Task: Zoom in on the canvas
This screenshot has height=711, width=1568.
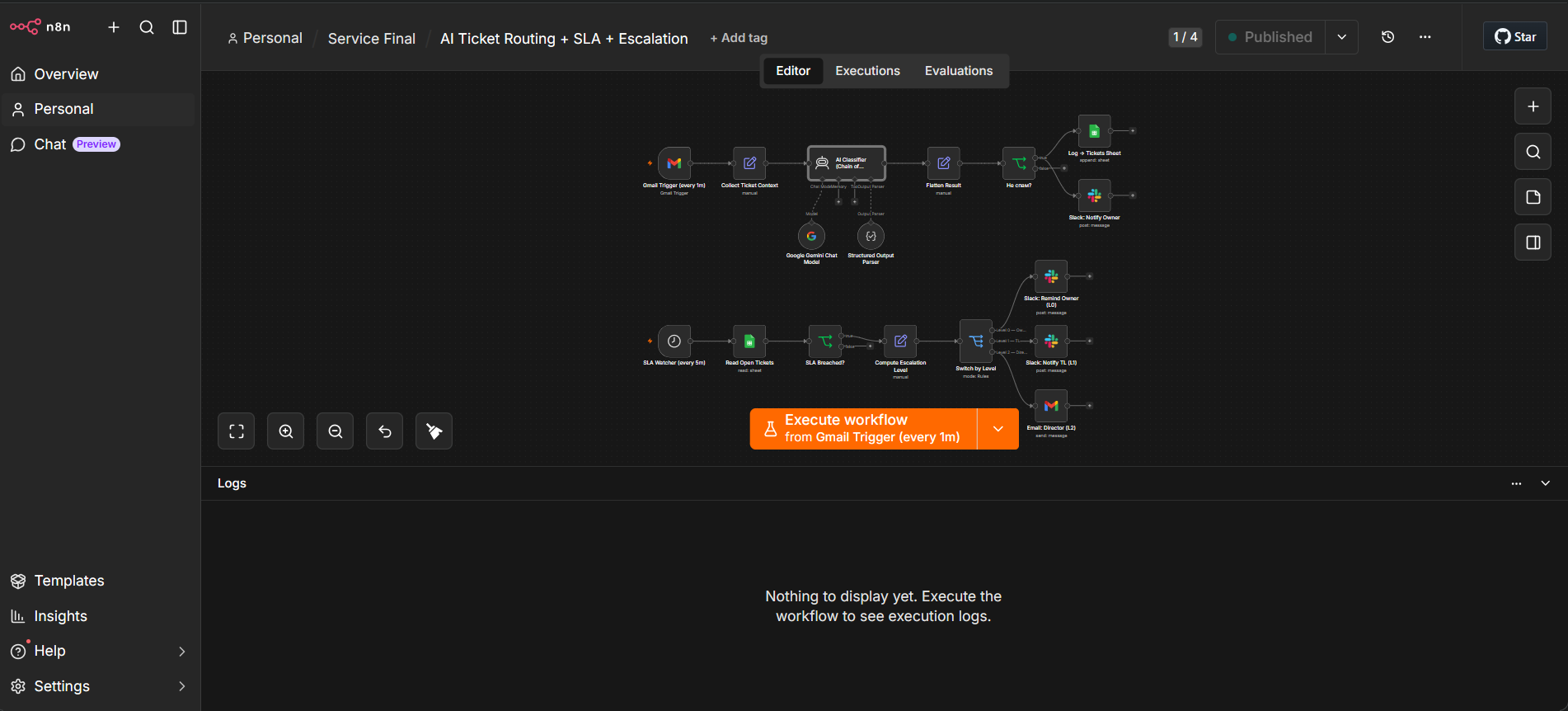Action: [x=285, y=431]
